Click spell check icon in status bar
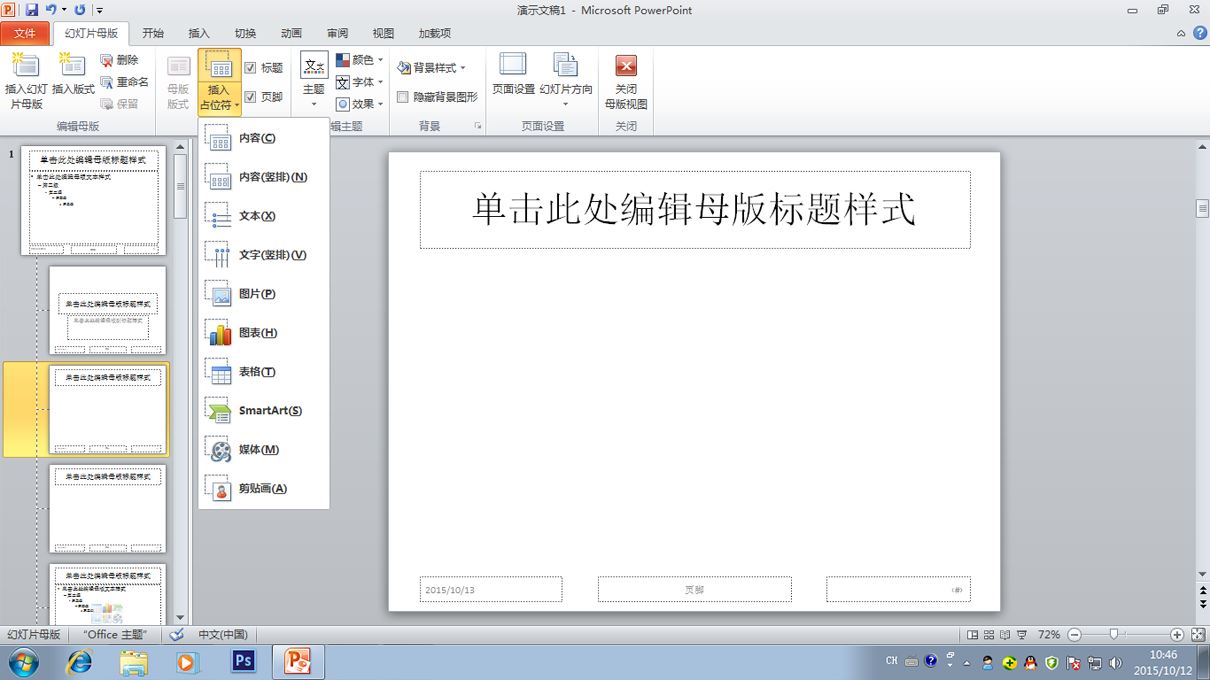The height and width of the screenshot is (680, 1210). (177, 634)
